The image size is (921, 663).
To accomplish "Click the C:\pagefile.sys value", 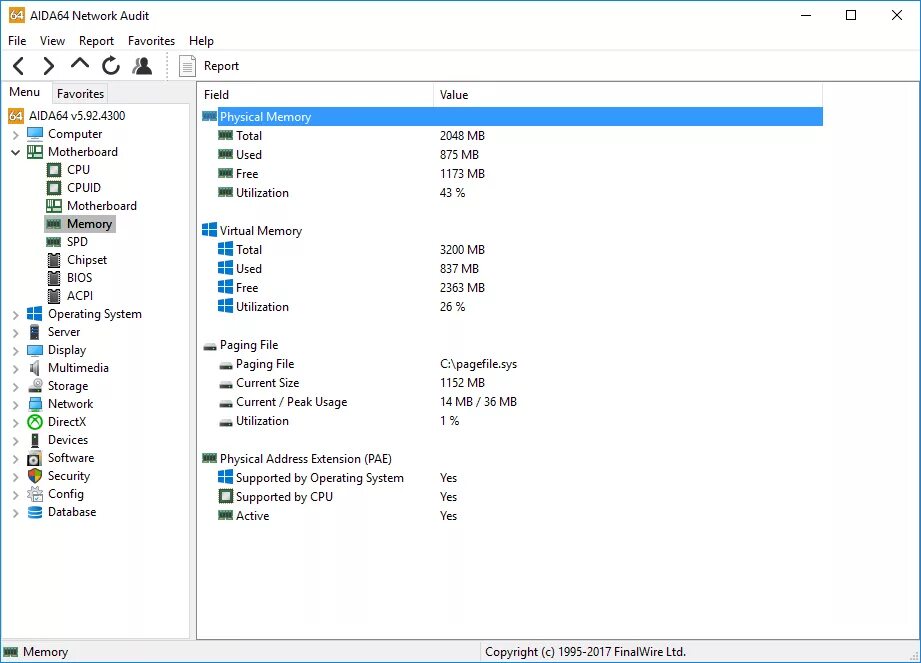I will (x=478, y=364).
